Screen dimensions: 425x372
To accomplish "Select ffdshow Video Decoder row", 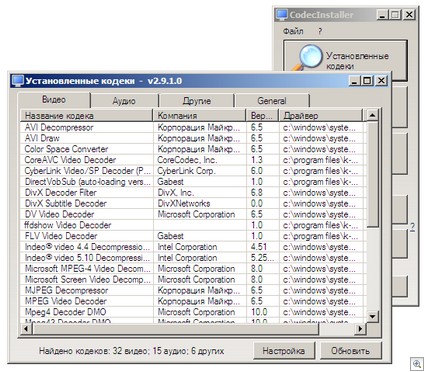I will tap(194, 225).
